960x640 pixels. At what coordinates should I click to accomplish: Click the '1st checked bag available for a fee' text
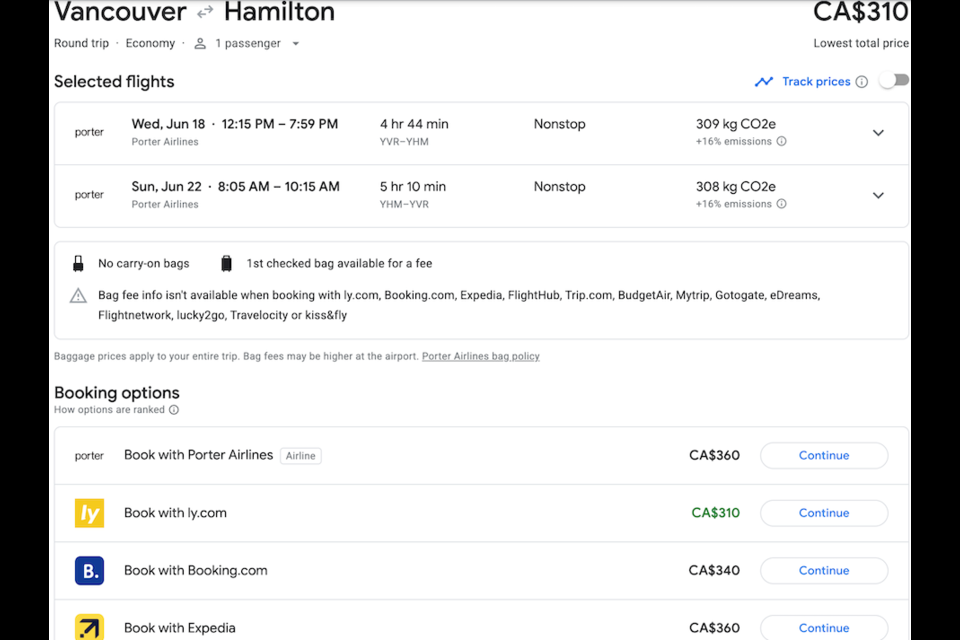tap(339, 263)
